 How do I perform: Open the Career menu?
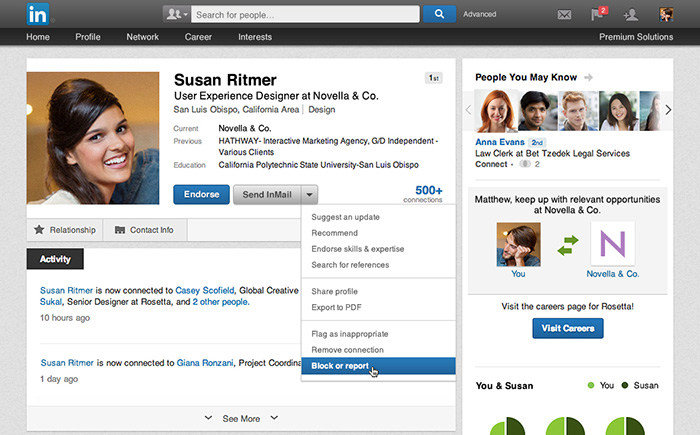pyautogui.click(x=198, y=37)
